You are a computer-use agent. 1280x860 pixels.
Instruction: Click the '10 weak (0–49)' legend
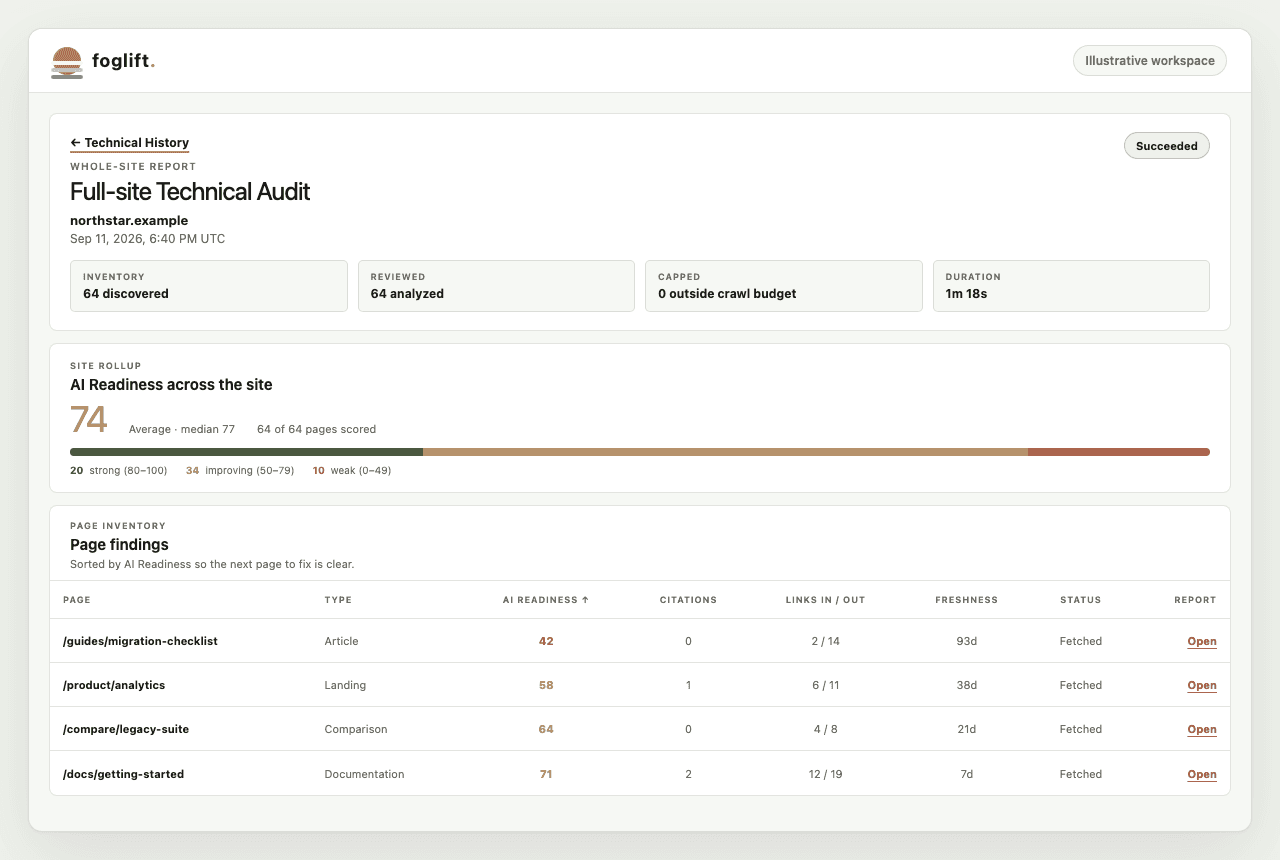pyautogui.click(x=351, y=470)
